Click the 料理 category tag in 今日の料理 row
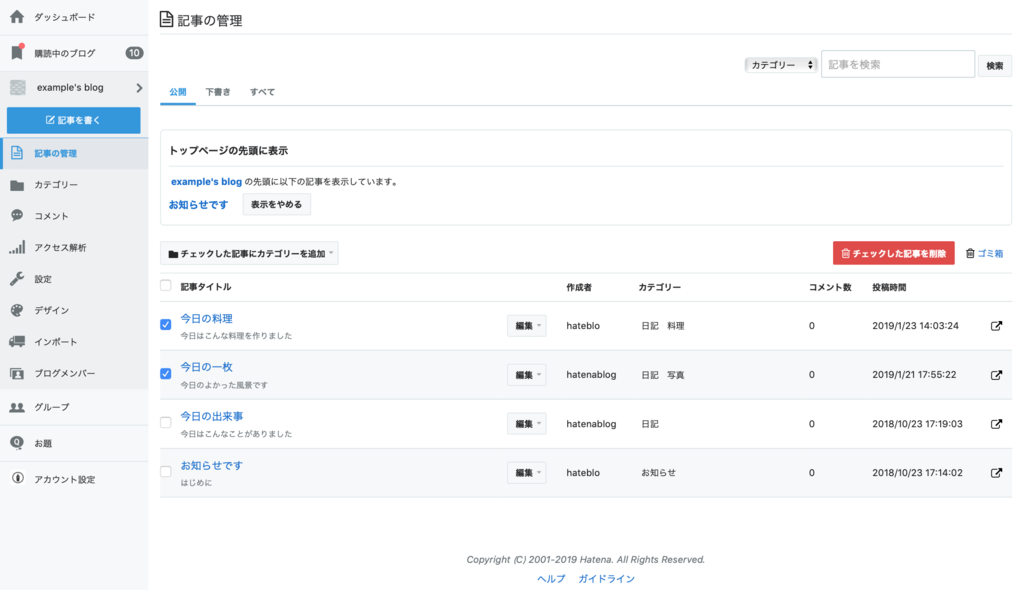The width and height of the screenshot is (1024, 590). 676,326
